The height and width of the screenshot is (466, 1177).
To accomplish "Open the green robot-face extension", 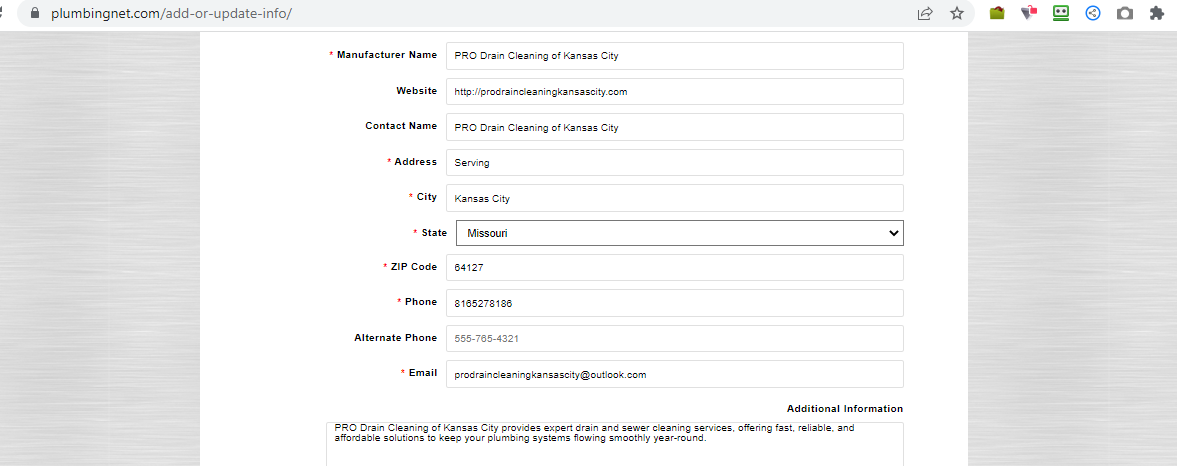I will (x=1061, y=13).
